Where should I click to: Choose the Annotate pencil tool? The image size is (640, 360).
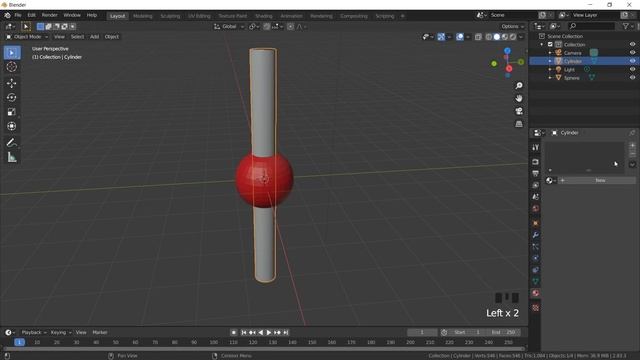[x=12, y=142]
